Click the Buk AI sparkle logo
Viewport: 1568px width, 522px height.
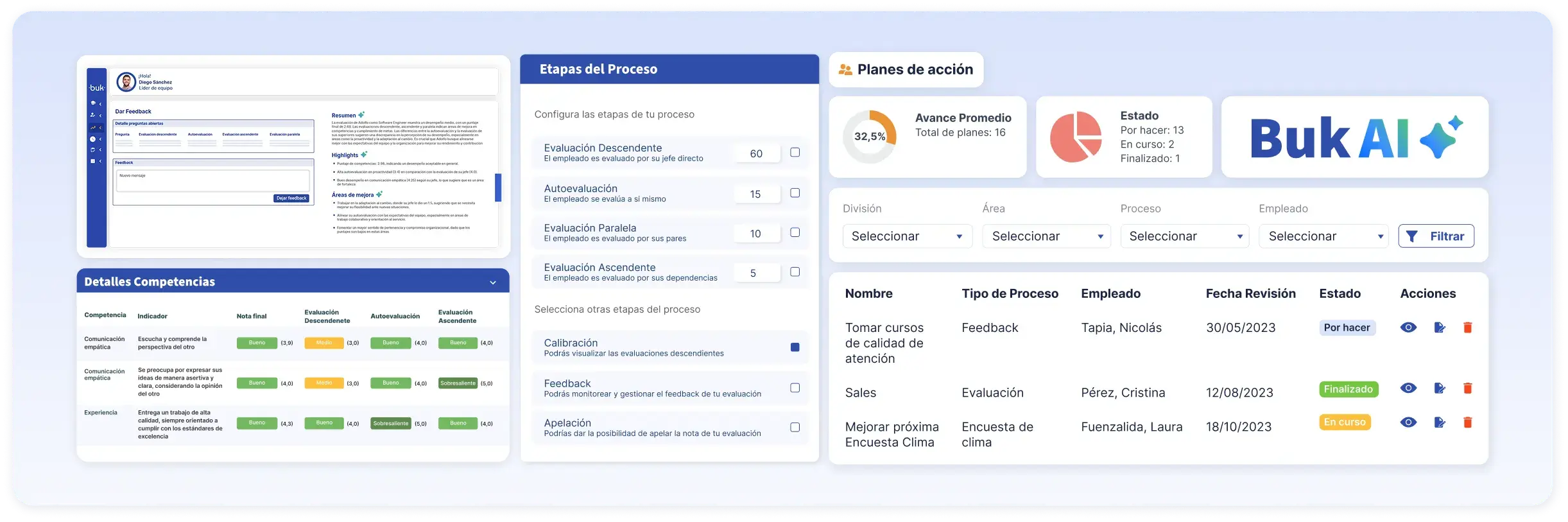click(1442, 137)
